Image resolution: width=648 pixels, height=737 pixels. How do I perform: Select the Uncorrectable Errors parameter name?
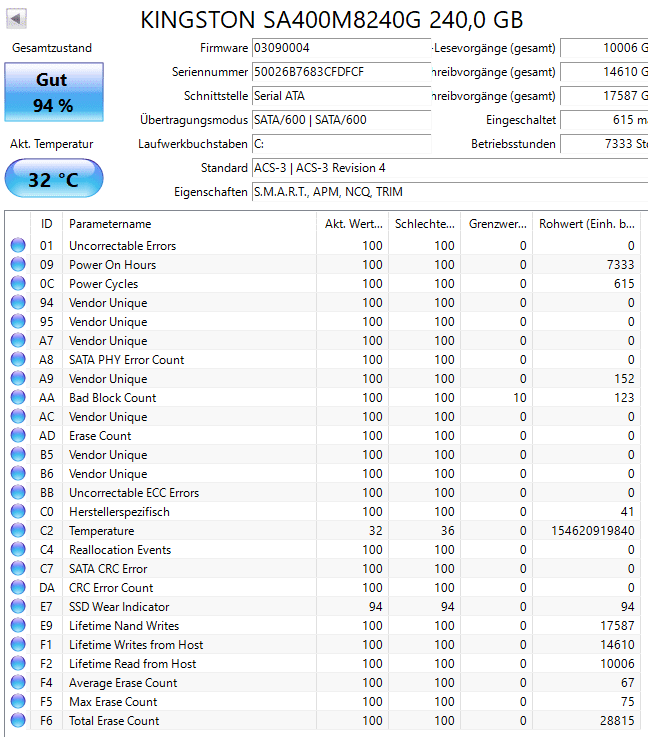tap(123, 246)
